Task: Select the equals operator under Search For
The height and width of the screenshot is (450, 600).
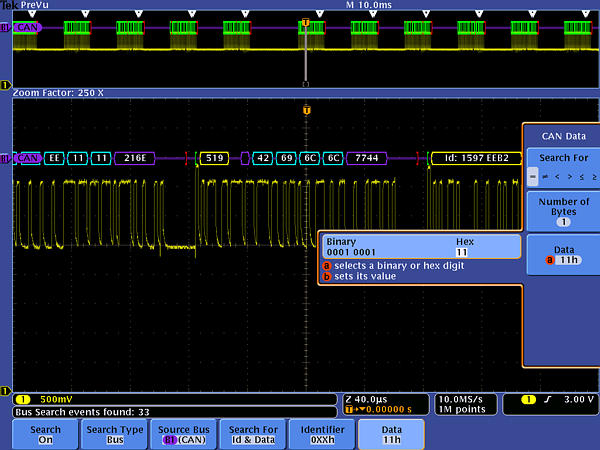Action: tap(533, 176)
